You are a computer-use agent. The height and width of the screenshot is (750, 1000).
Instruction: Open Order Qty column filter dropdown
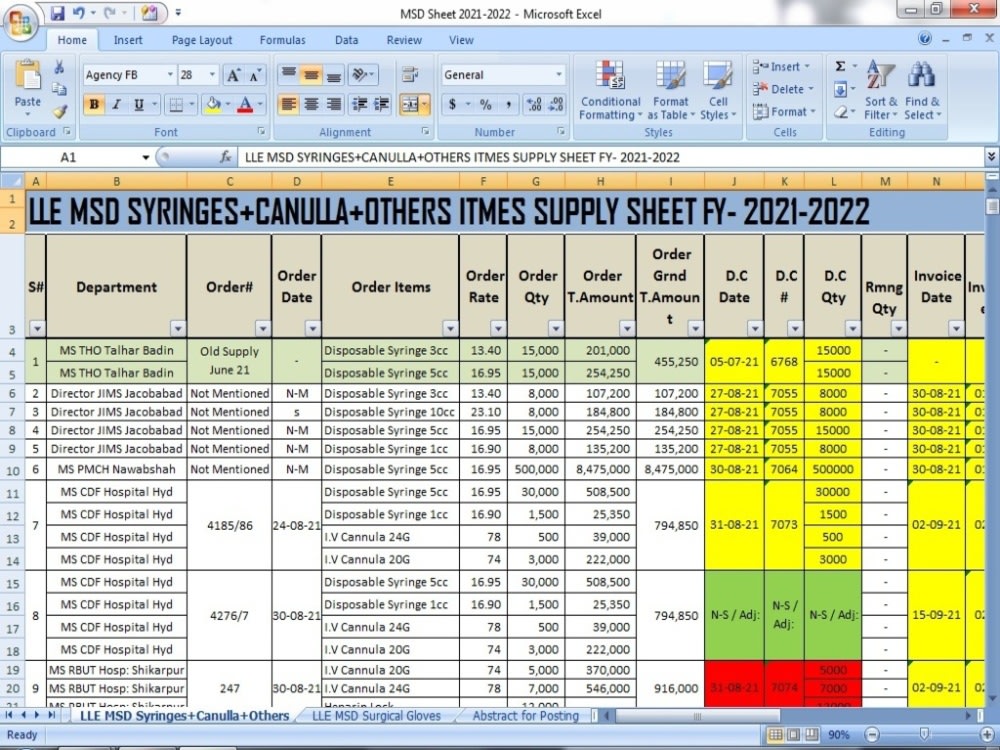coord(556,329)
